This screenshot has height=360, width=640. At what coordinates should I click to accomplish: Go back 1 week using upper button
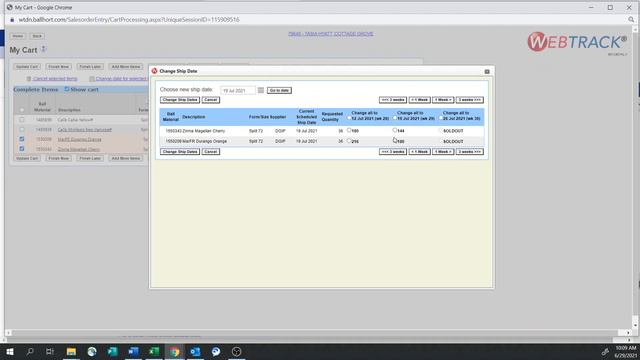(x=419, y=100)
